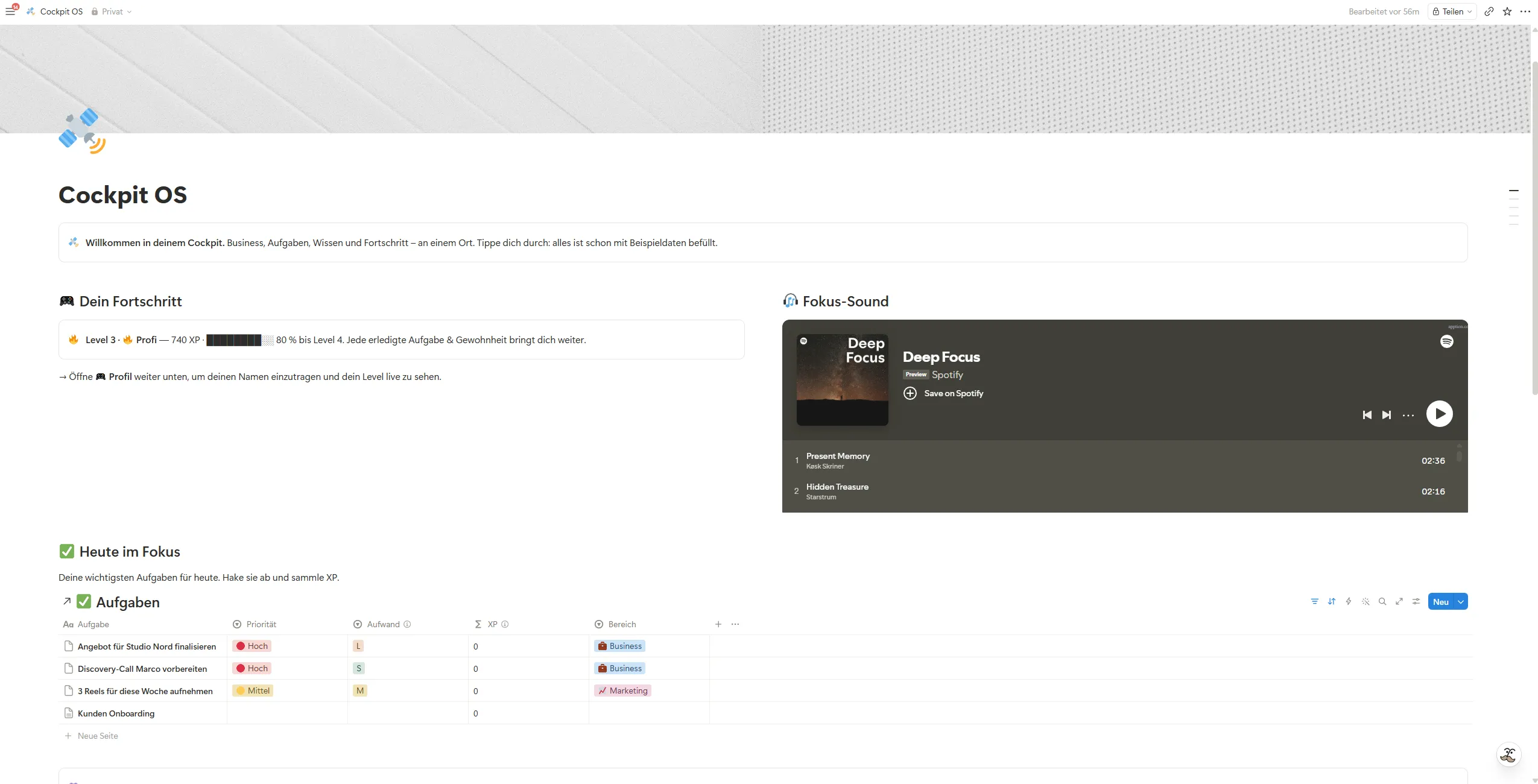Click the page vertical scrollbar
Image resolution: width=1538 pixels, height=784 pixels.
[1534, 228]
